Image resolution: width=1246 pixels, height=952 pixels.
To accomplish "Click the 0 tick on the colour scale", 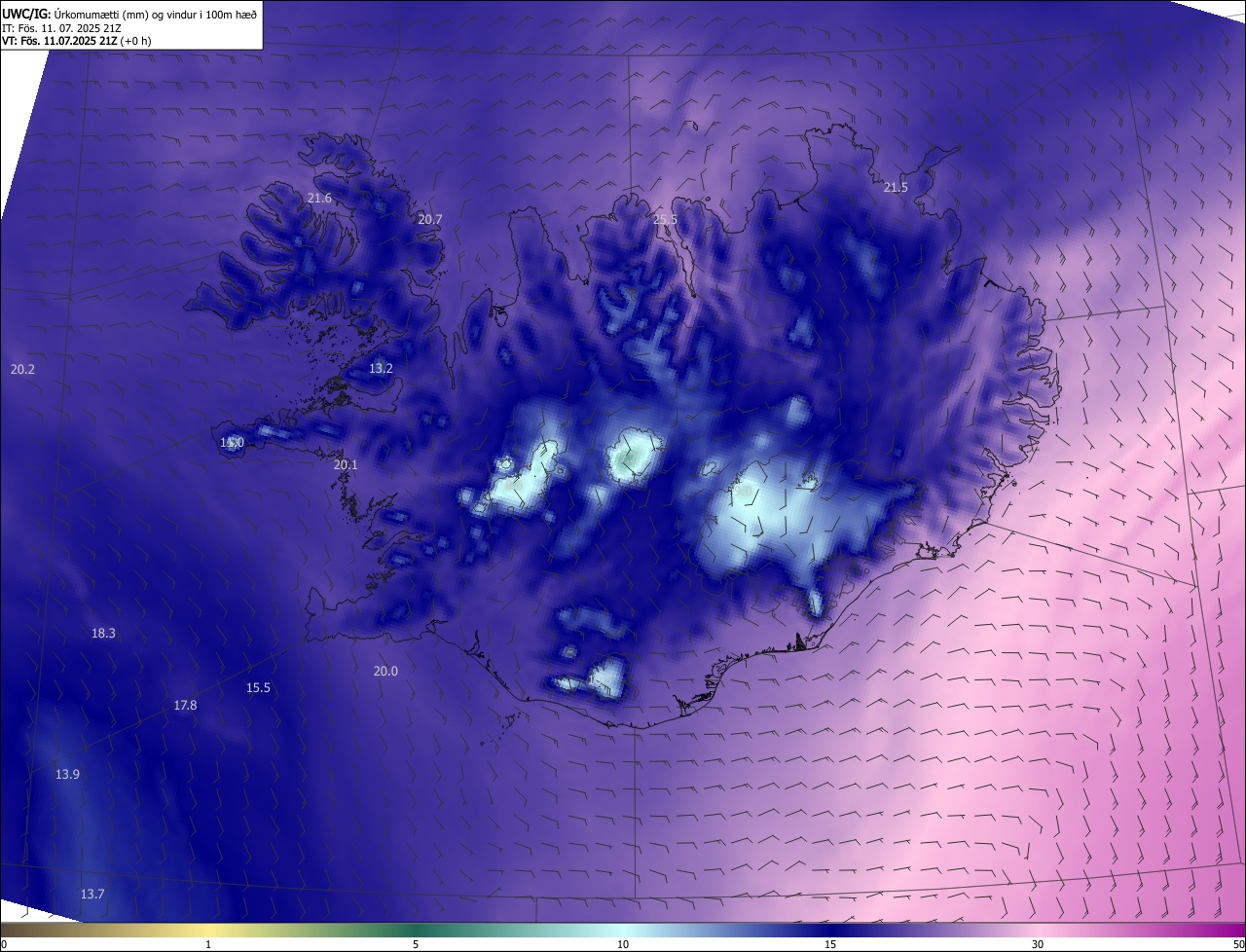I will click(x=4, y=944).
